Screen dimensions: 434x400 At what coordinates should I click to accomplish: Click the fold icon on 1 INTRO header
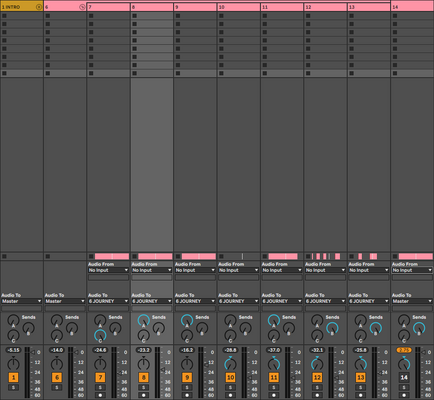pos(39,7)
